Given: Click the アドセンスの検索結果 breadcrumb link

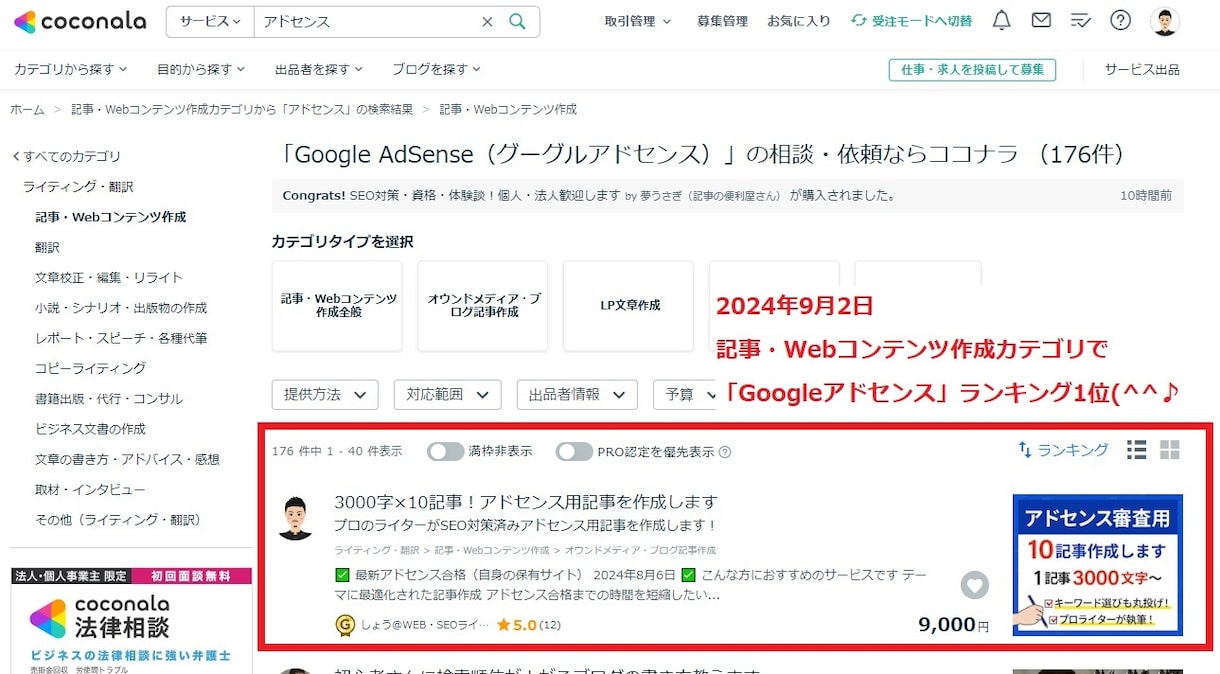Looking at the screenshot, I should (242, 109).
